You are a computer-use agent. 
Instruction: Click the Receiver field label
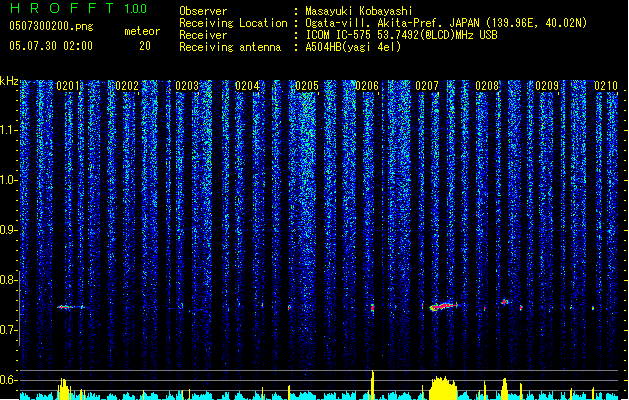(203, 35)
